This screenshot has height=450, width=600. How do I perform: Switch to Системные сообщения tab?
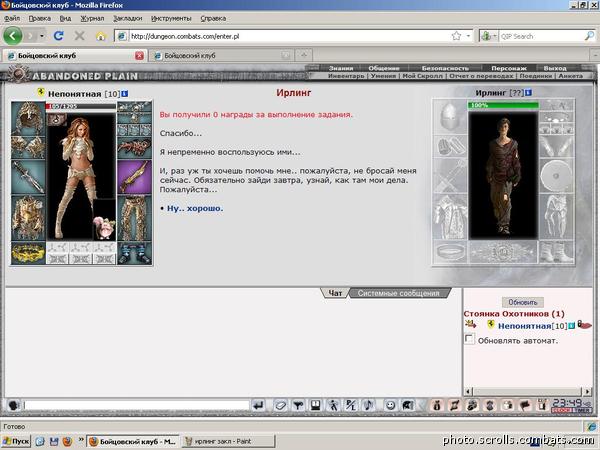pyautogui.click(x=398, y=293)
